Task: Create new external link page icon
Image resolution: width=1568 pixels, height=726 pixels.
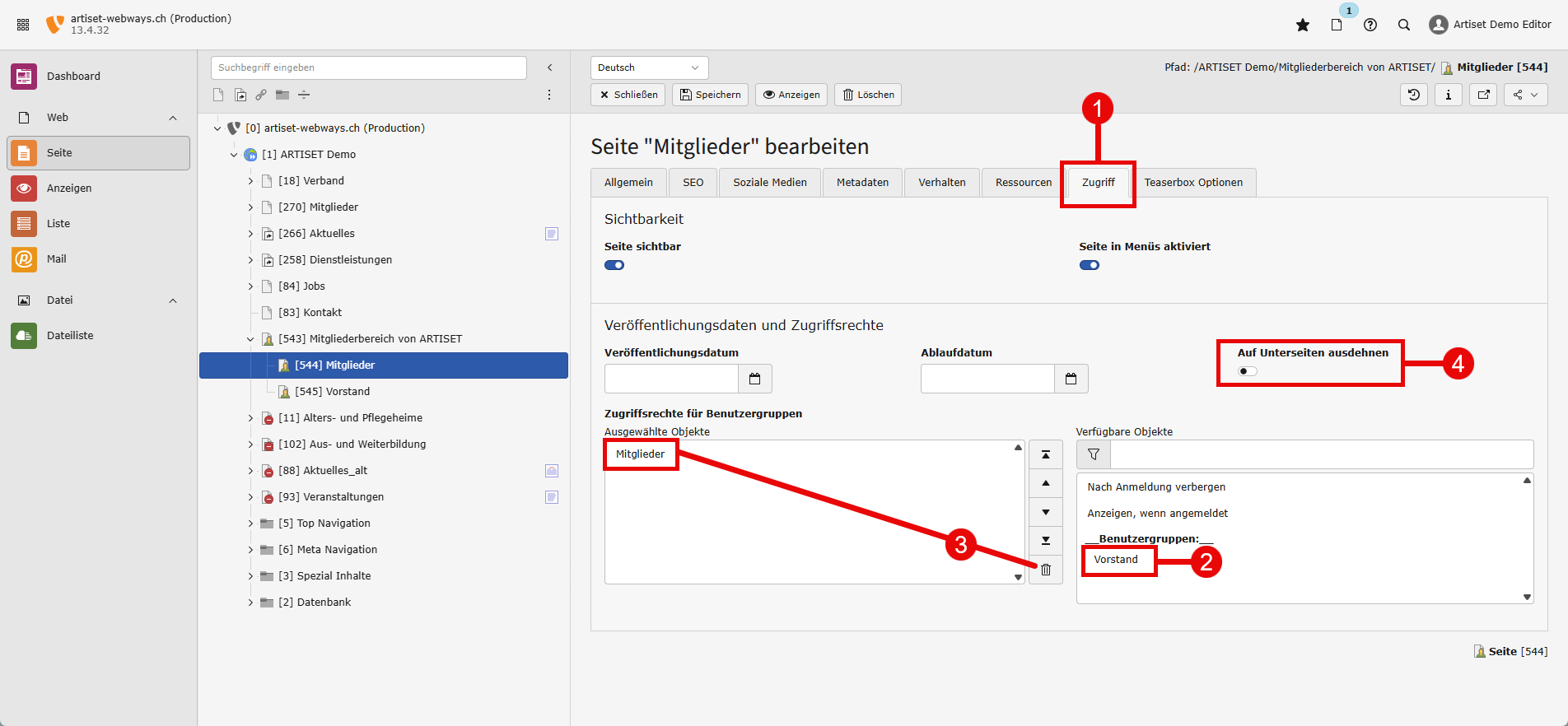Action: [261, 95]
